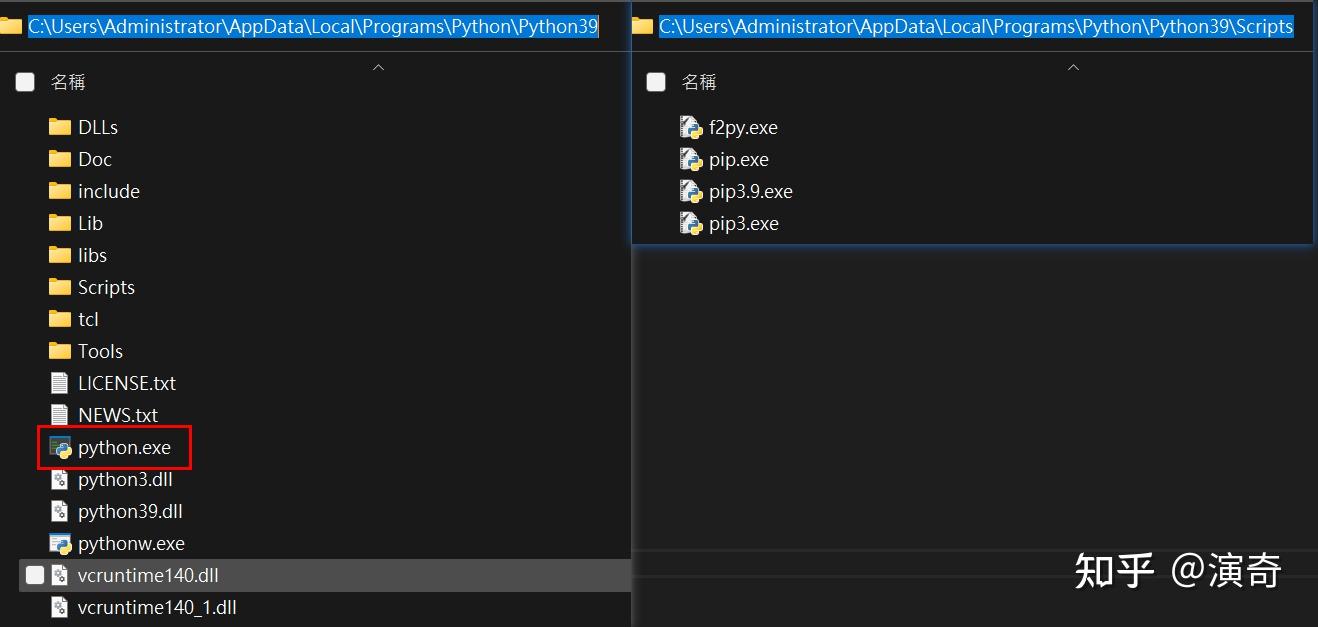
Task: Select the pip3.exe file icon
Action: [x=691, y=223]
